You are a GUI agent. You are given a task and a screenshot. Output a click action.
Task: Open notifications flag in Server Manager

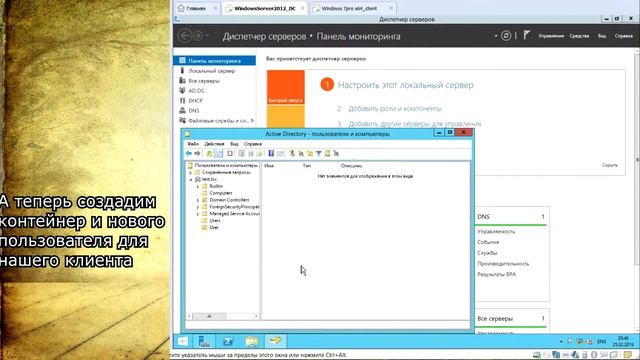pyautogui.click(x=527, y=36)
